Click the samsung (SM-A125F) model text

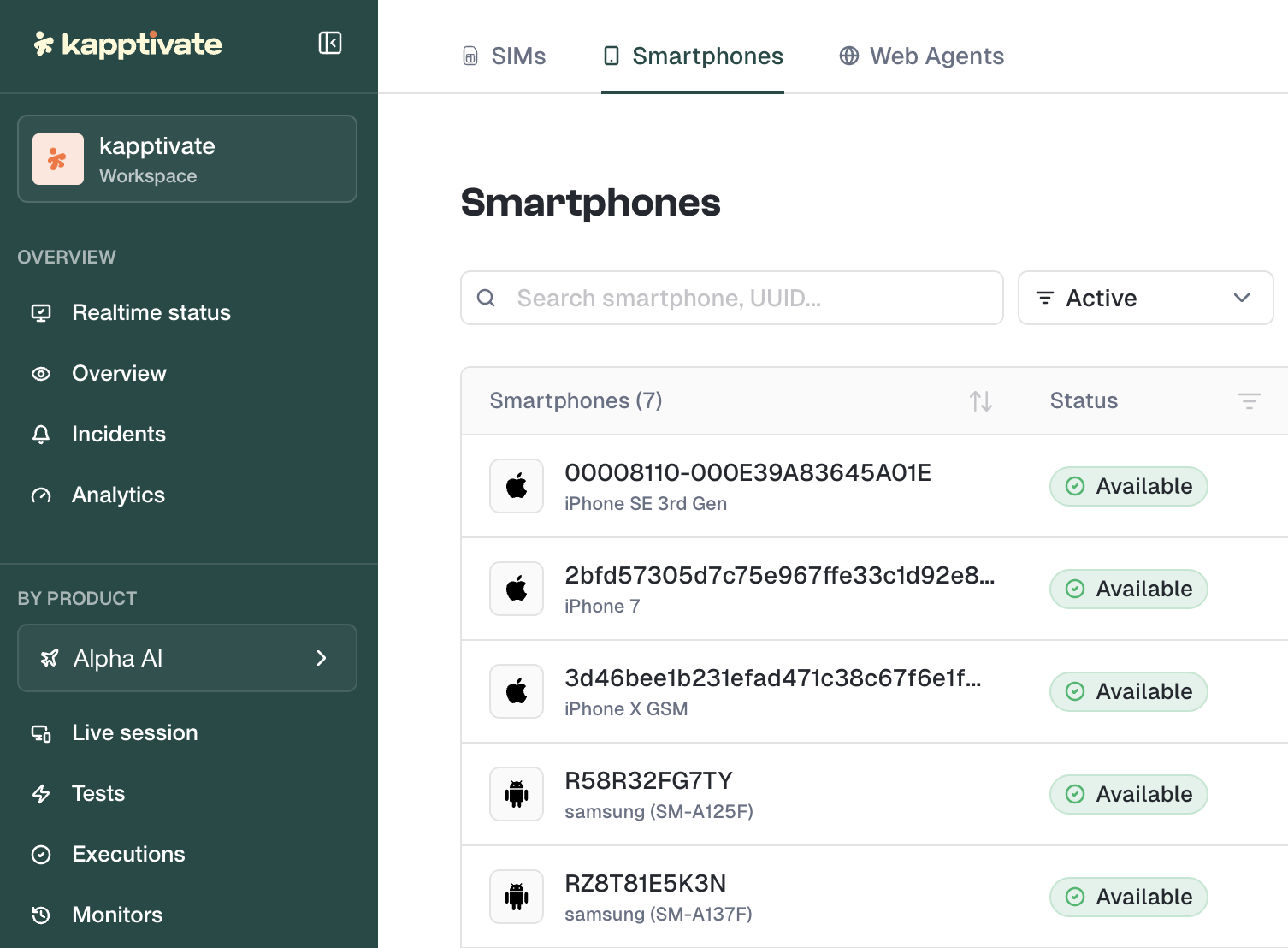click(x=659, y=812)
